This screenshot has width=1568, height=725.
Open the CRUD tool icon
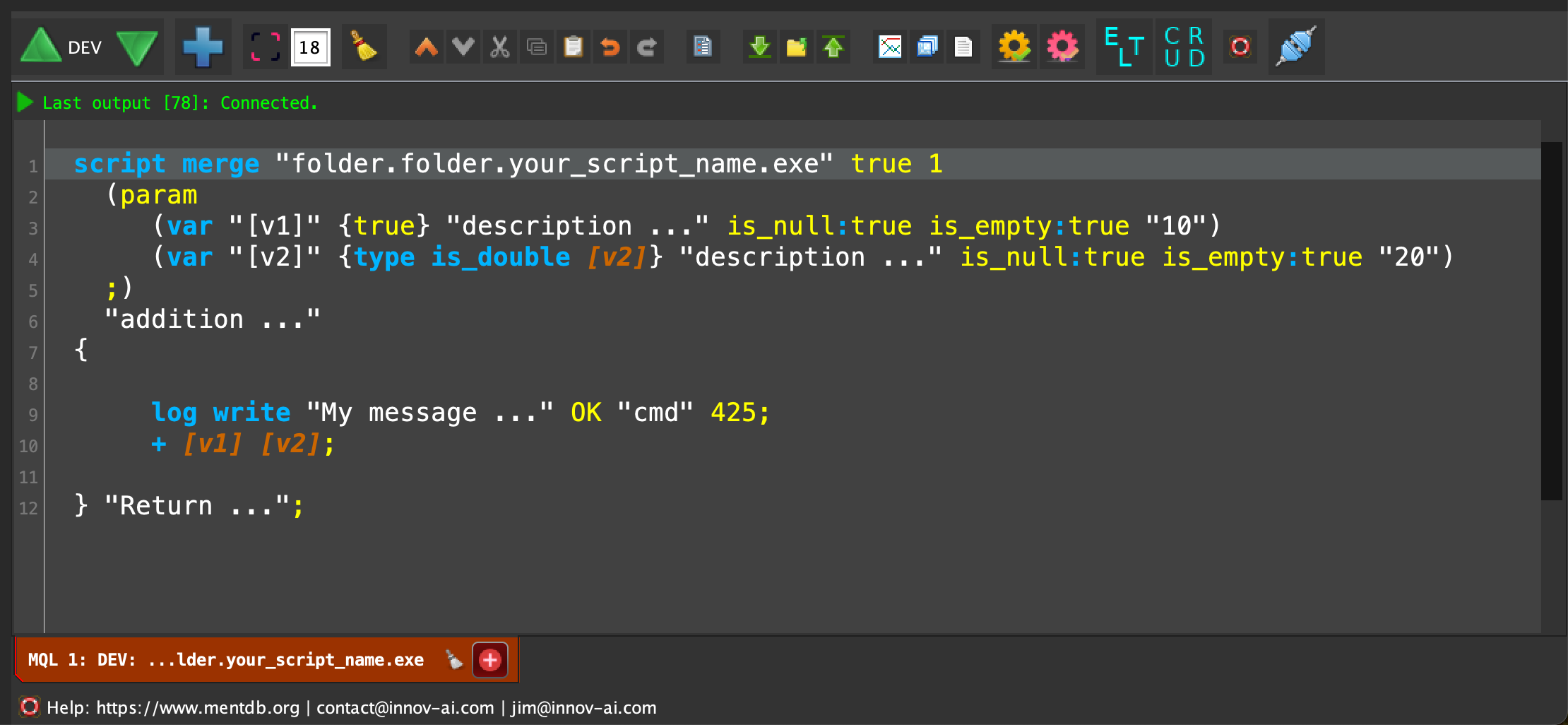[x=1184, y=47]
